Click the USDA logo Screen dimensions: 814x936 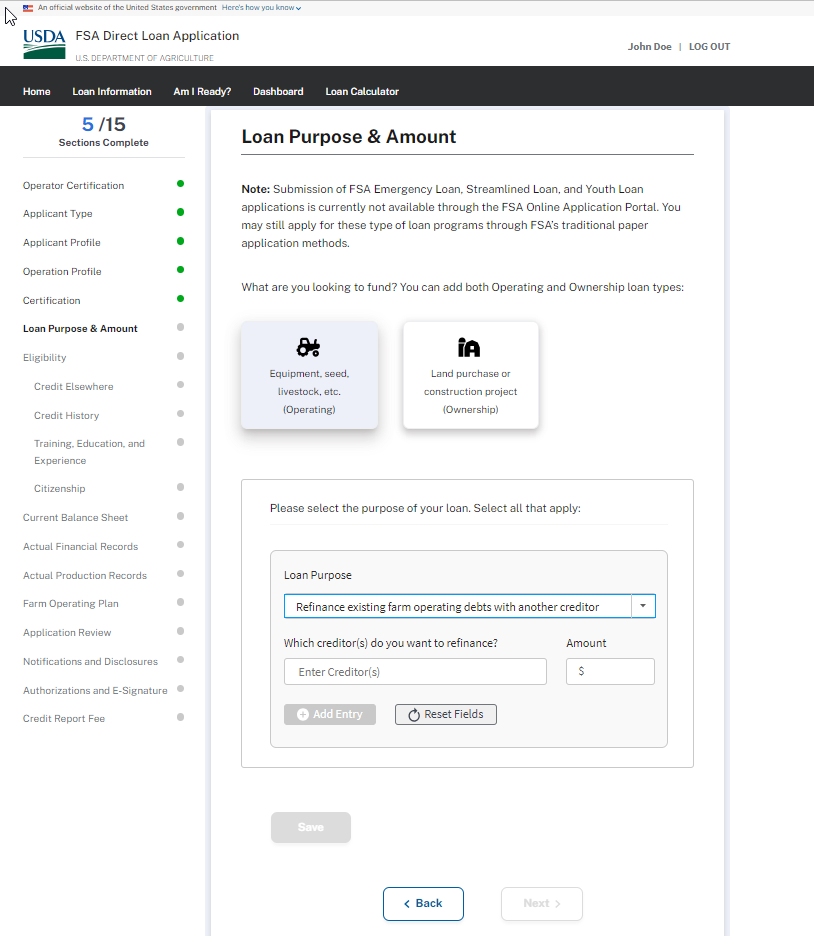(44, 44)
